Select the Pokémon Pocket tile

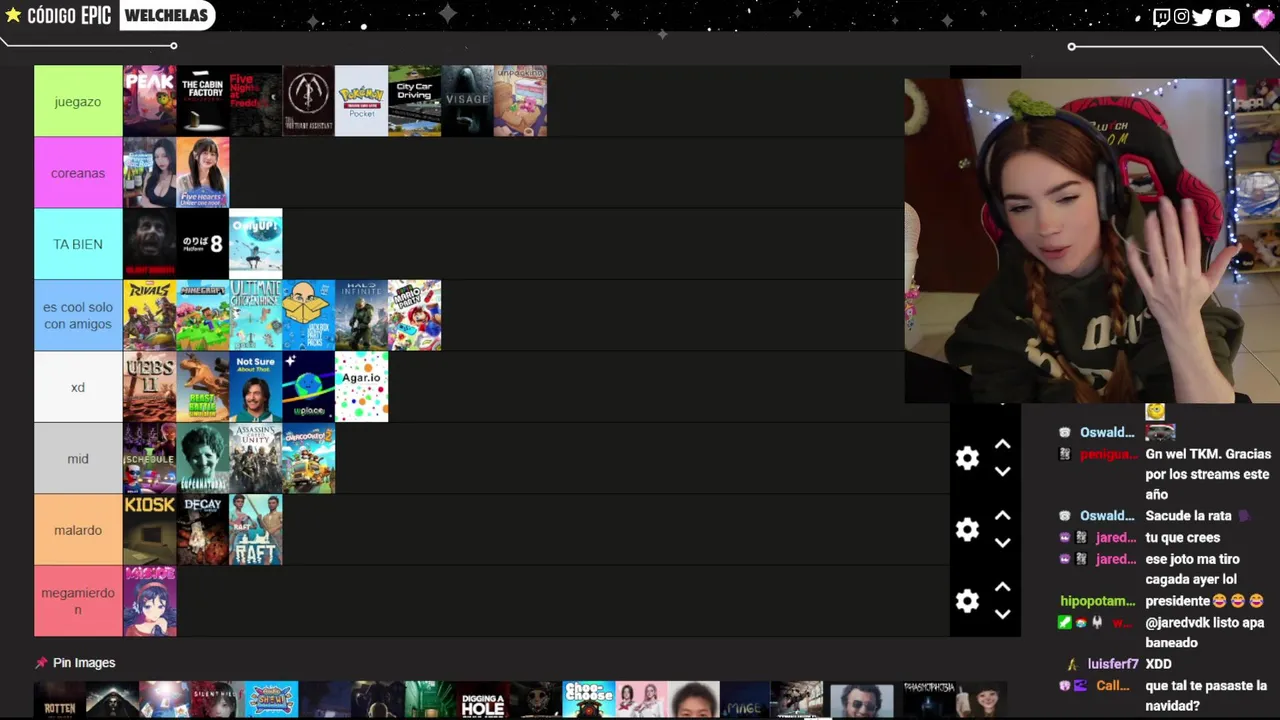click(x=361, y=101)
